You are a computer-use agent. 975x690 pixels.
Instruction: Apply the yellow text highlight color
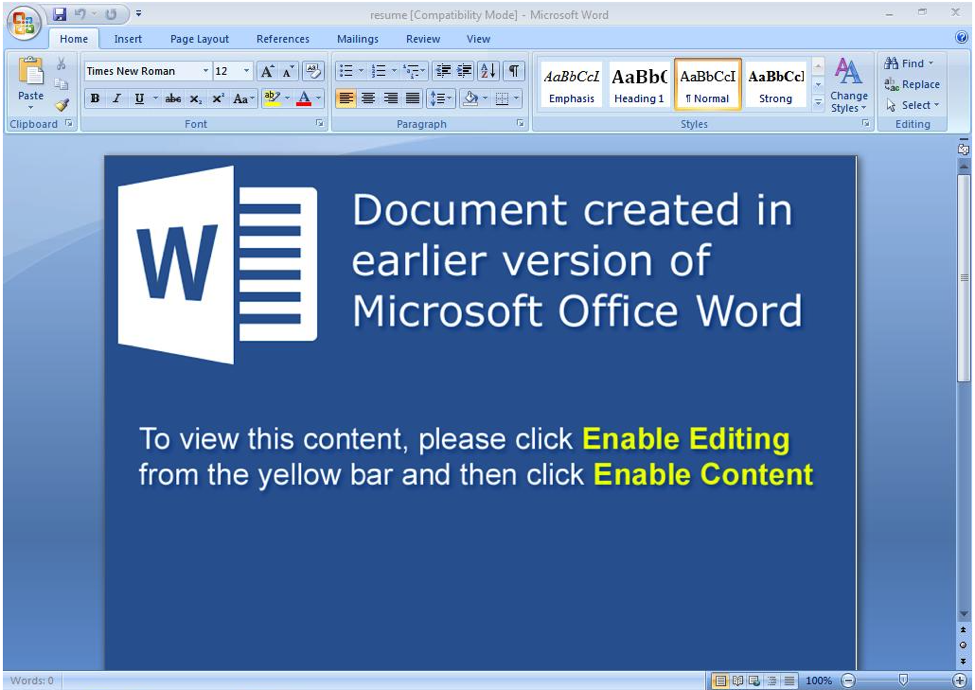pyautogui.click(x=272, y=98)
